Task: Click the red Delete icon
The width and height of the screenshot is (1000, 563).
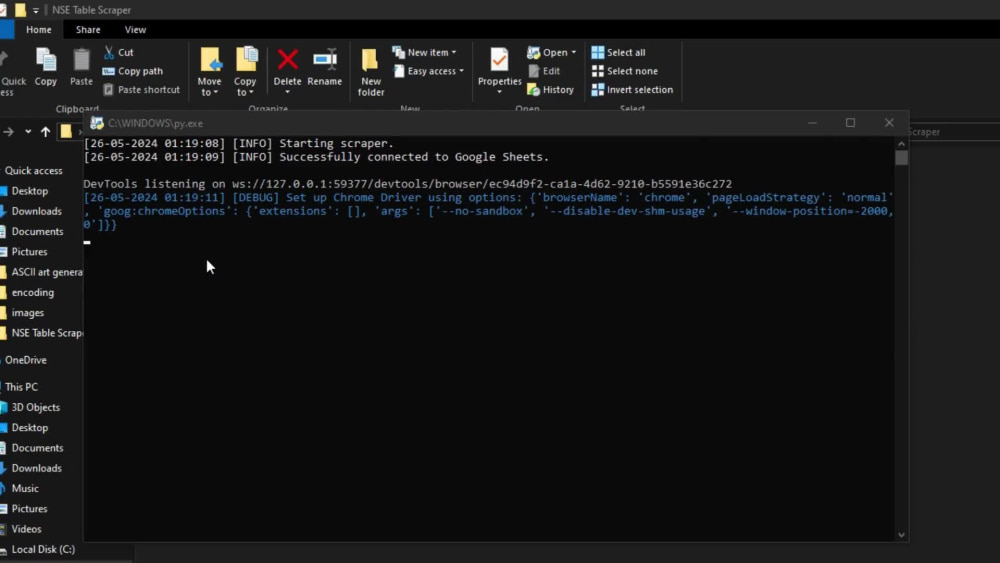Action: point(288,60)
